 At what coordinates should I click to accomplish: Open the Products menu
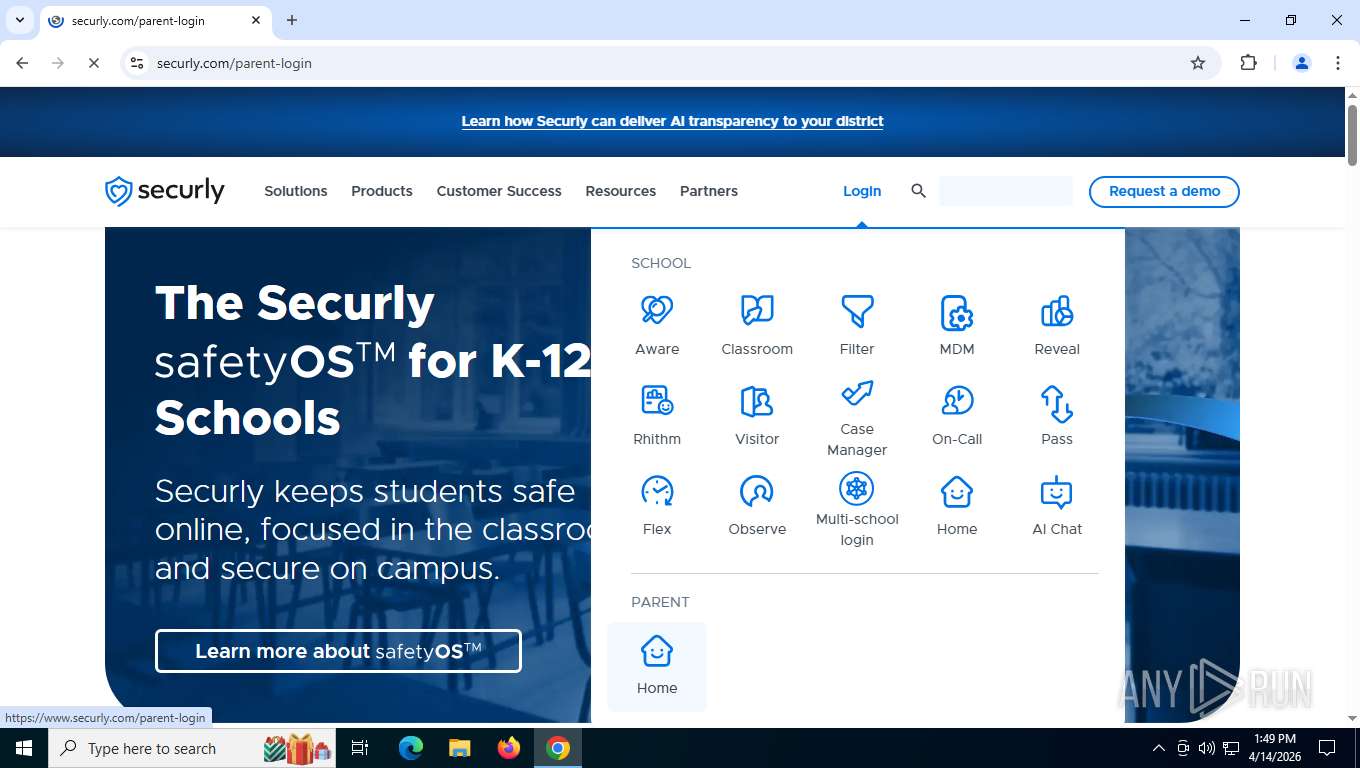point(382,191)
